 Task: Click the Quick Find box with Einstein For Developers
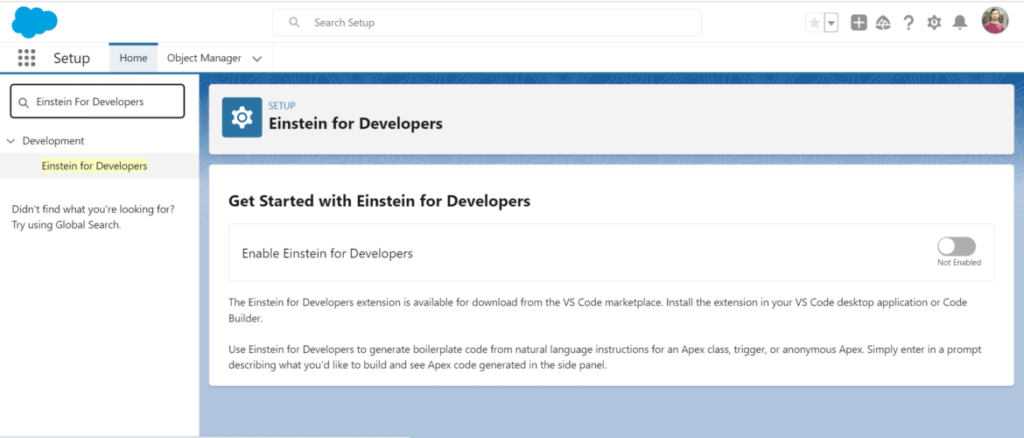(x=98, y=102)
